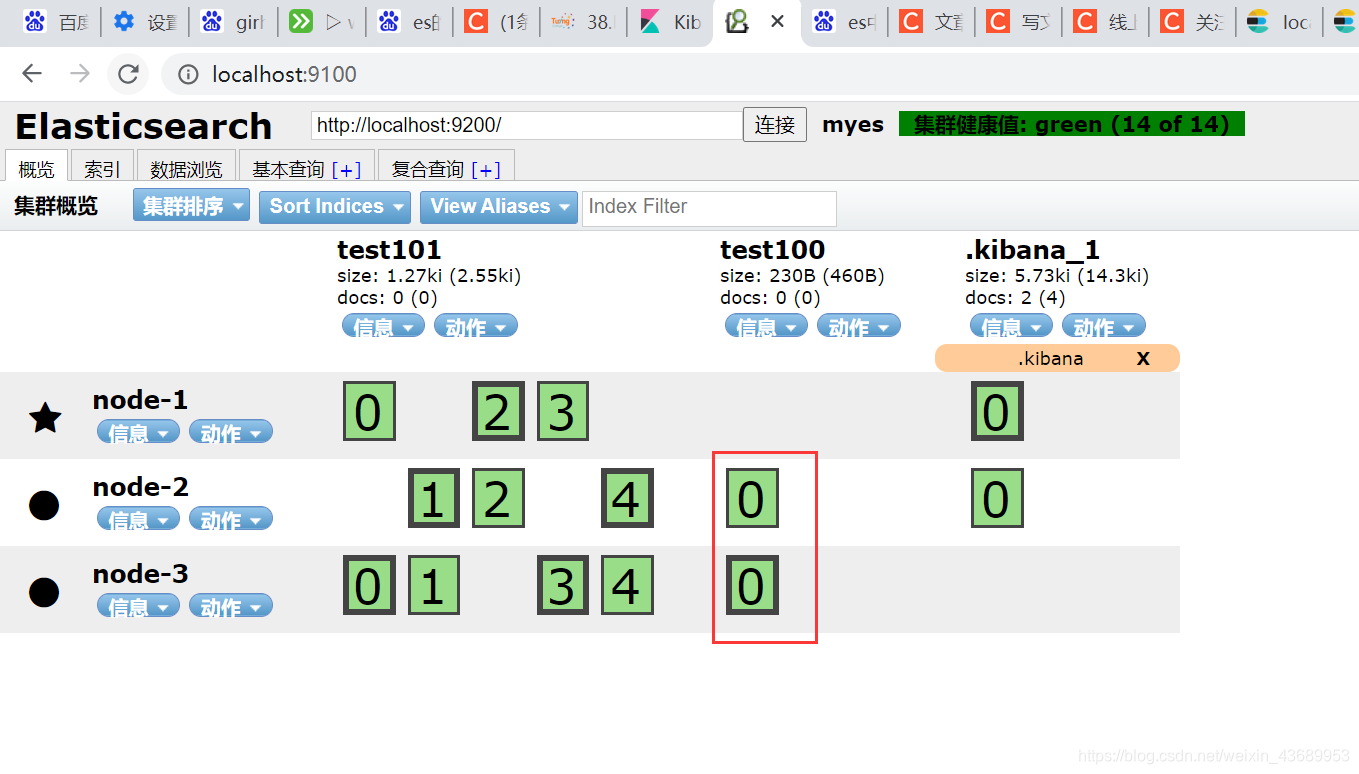This screenshot has width=1359, height=774.
Task: Focus the Index Filter field
Action: pos(709,207)
